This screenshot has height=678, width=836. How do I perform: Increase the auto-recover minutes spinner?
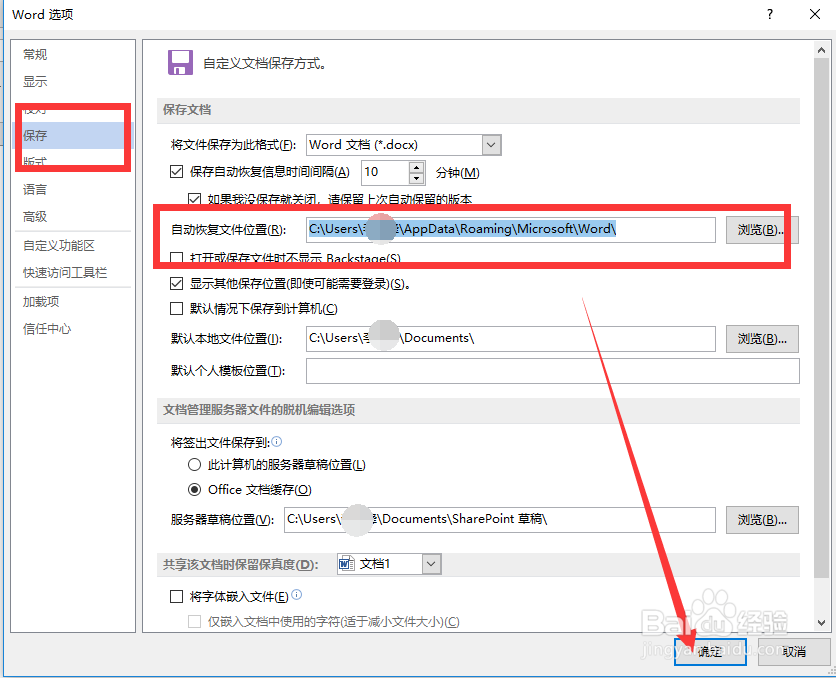pos(416,167)
